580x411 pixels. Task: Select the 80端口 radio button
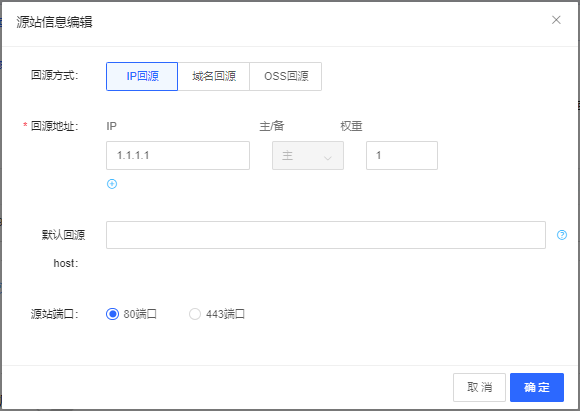coord(112,314)
